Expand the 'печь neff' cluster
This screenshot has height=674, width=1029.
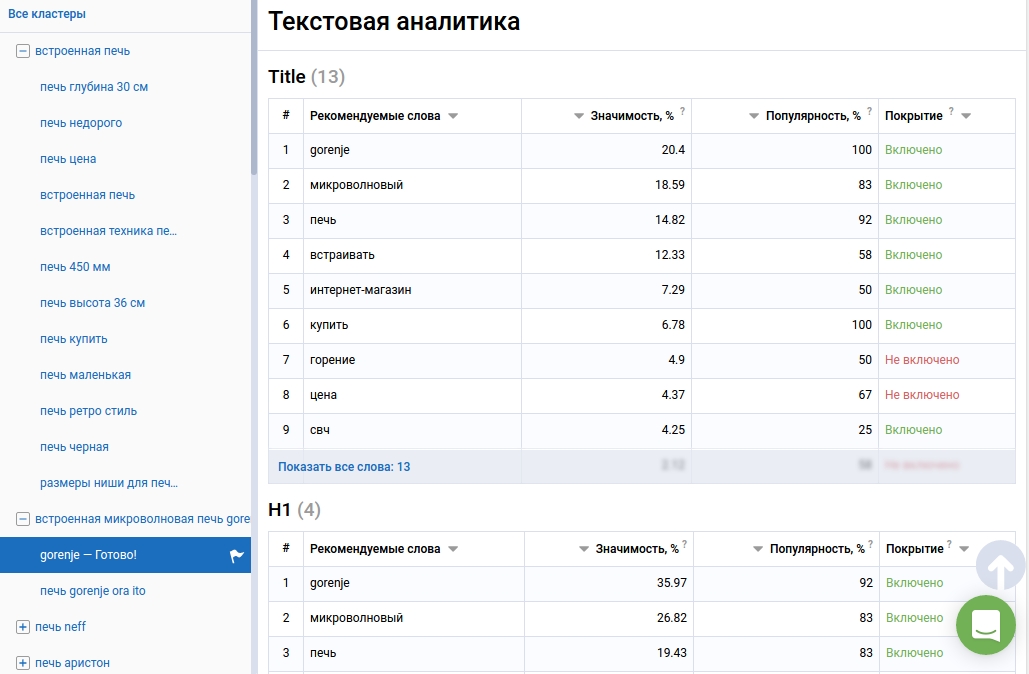[23, 627]
